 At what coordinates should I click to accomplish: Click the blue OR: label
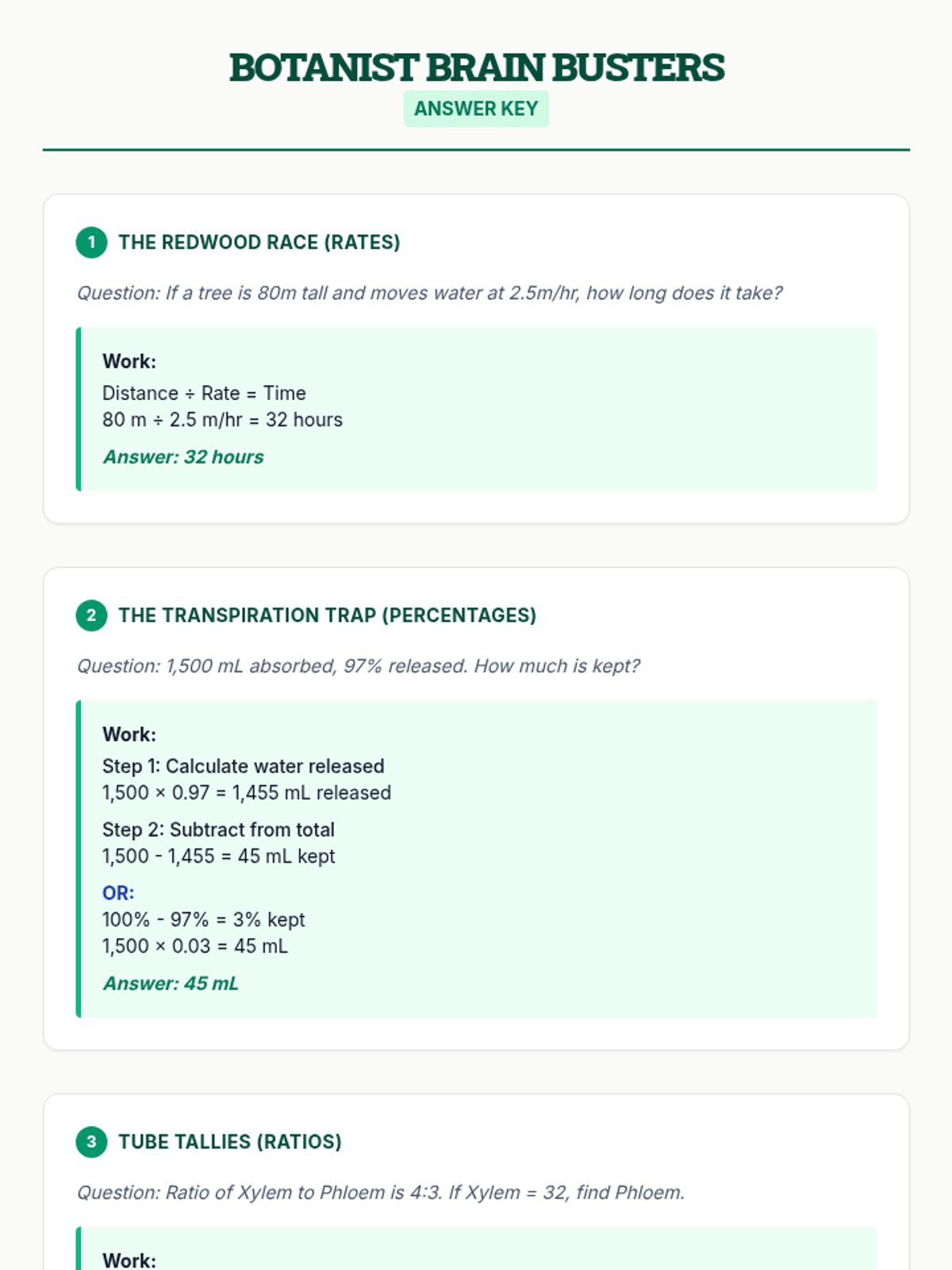pos(118,893)
